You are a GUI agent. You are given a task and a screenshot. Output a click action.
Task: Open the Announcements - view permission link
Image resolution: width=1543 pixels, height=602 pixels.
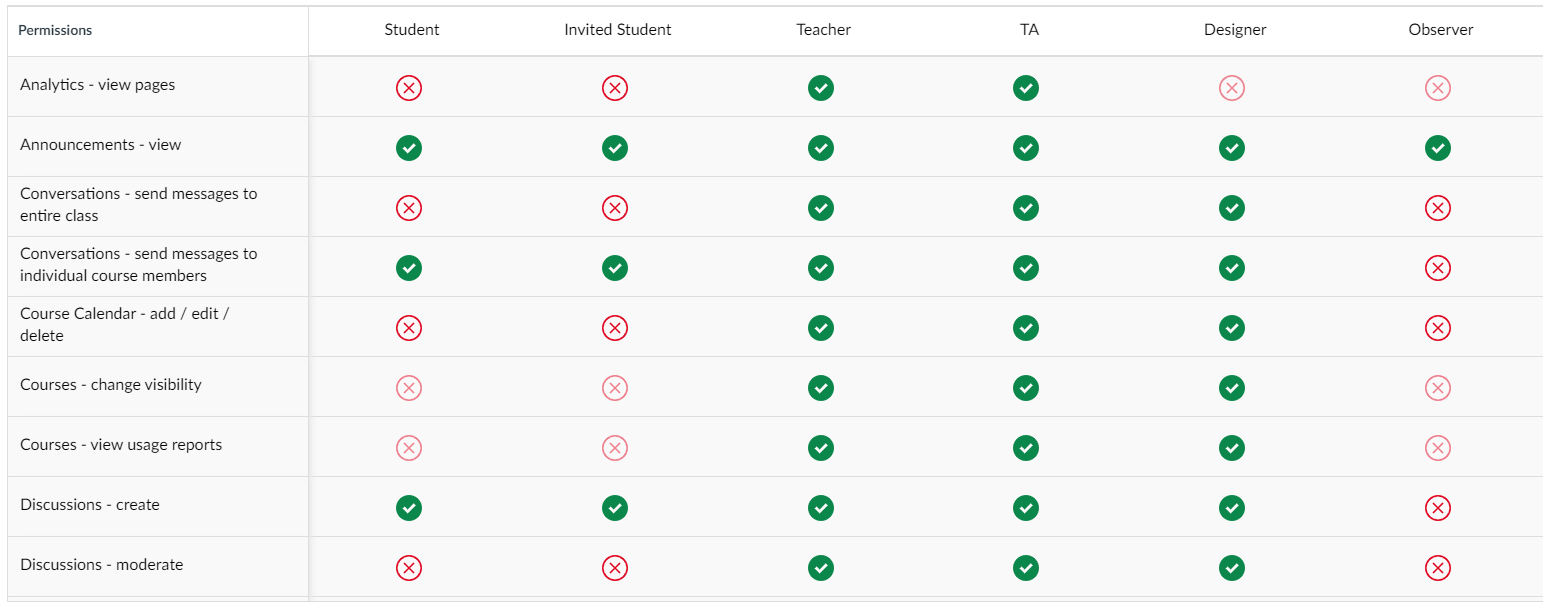click(x=100, y=145)
